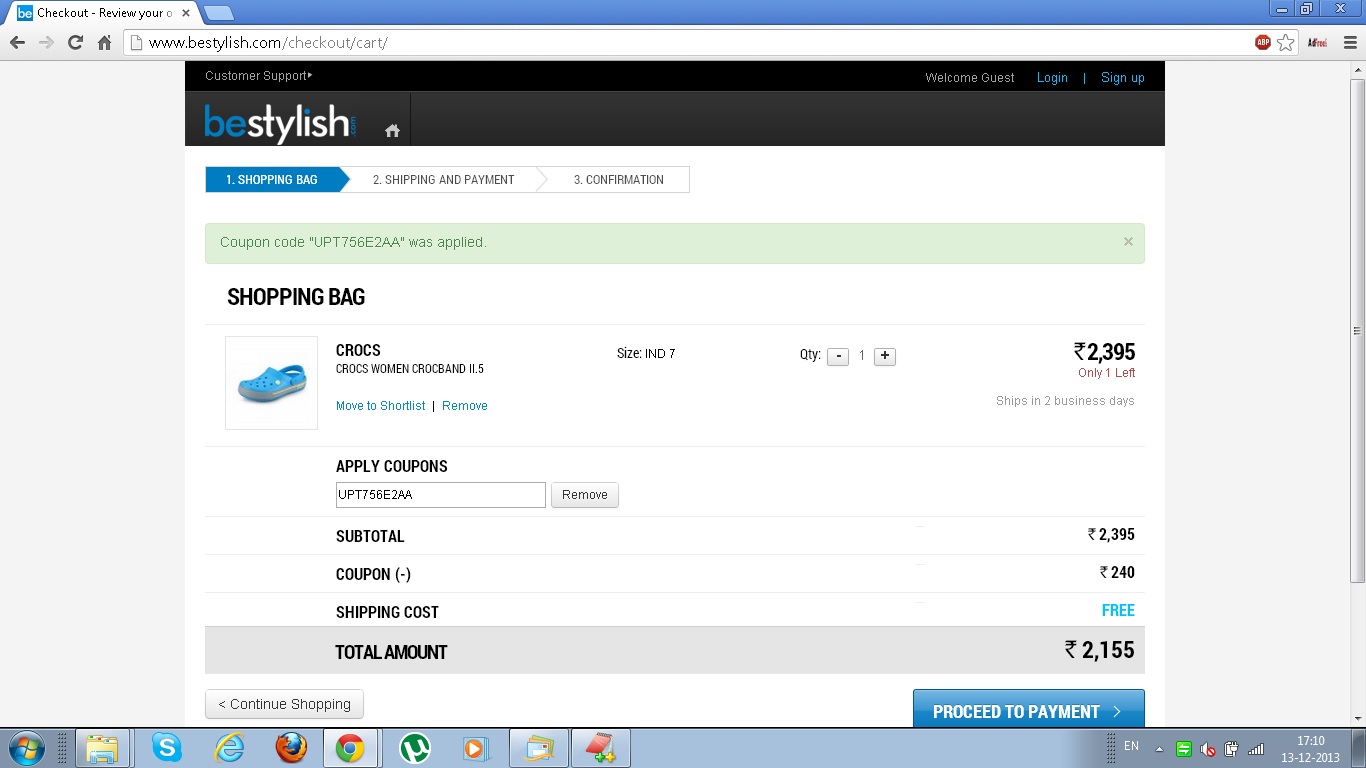This screenshot has width=1366, height=768.
Task: Click the browser back arrow
Action: tap(17, 42)
